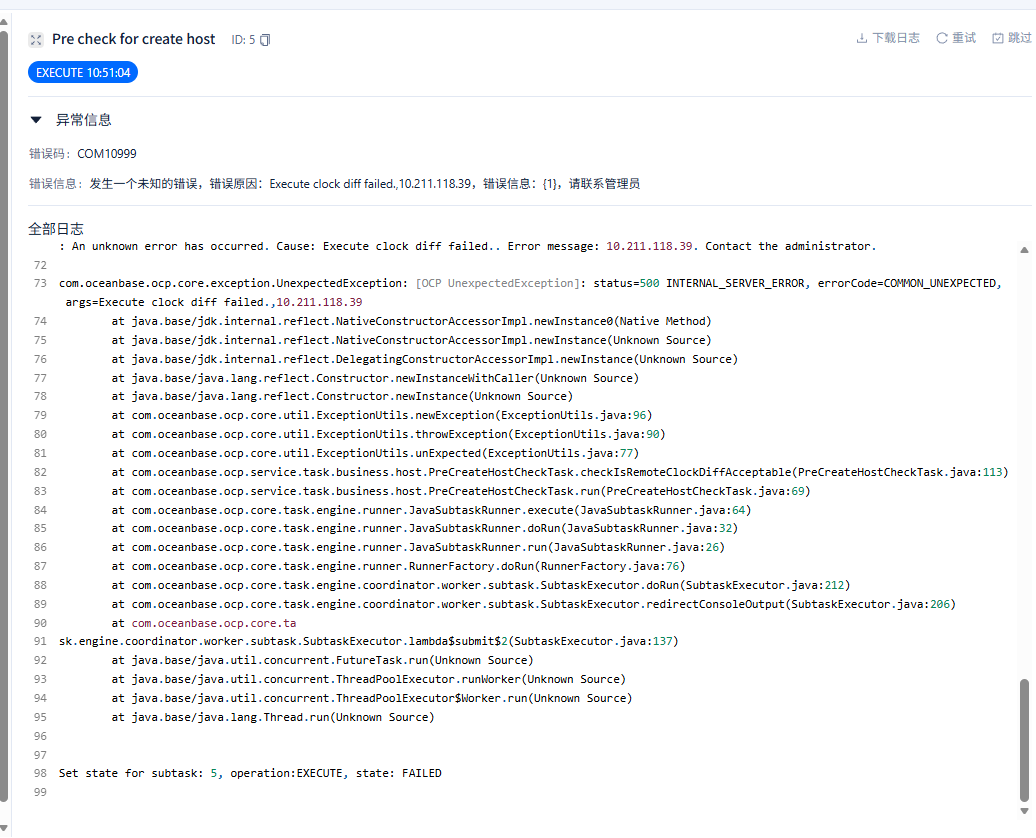The width and height of the screenshot is (1036, 838).
Task: Click the error code COM10999 text
Action: 107,154
